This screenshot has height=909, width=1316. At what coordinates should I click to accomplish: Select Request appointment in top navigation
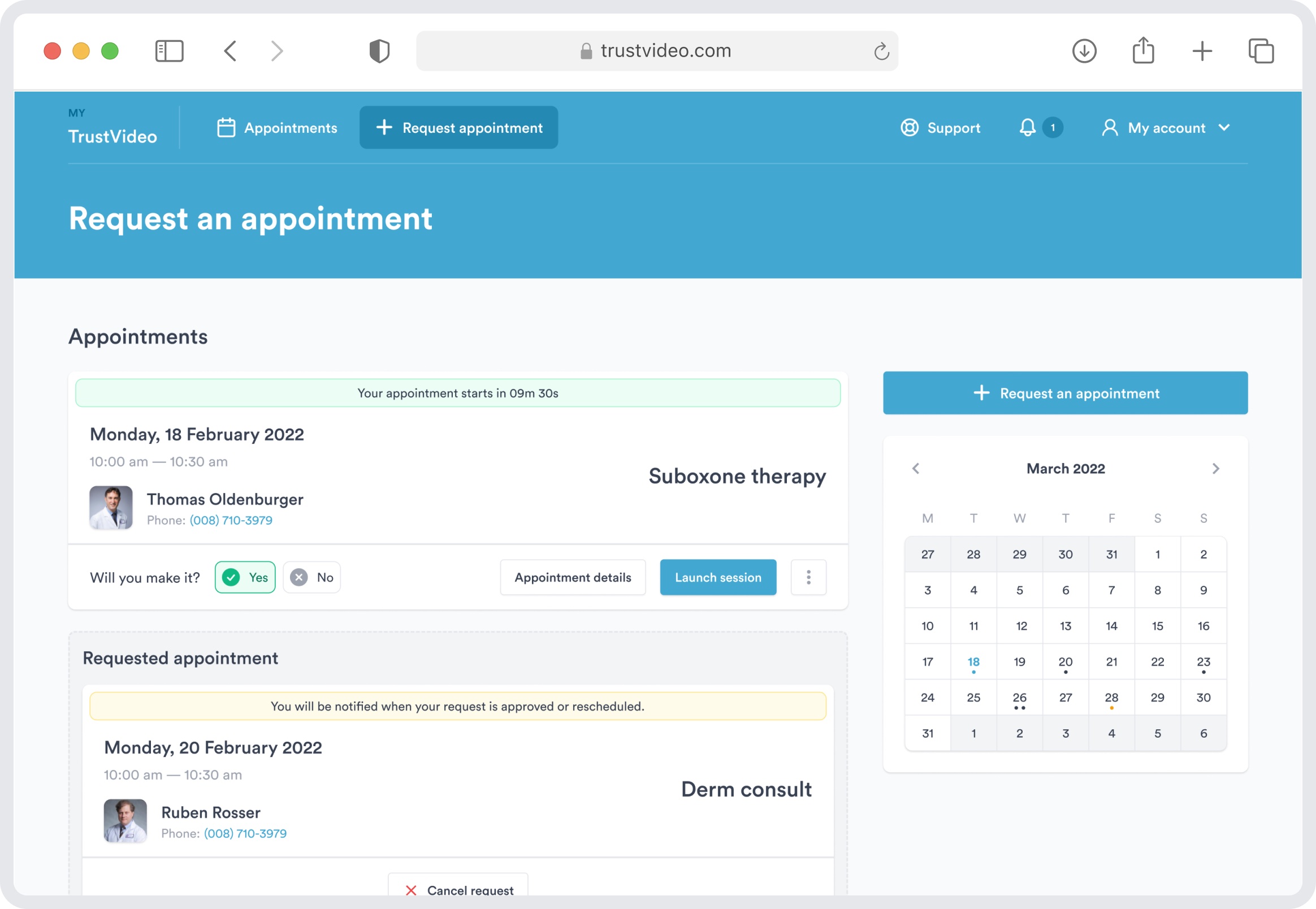[458, 128]
